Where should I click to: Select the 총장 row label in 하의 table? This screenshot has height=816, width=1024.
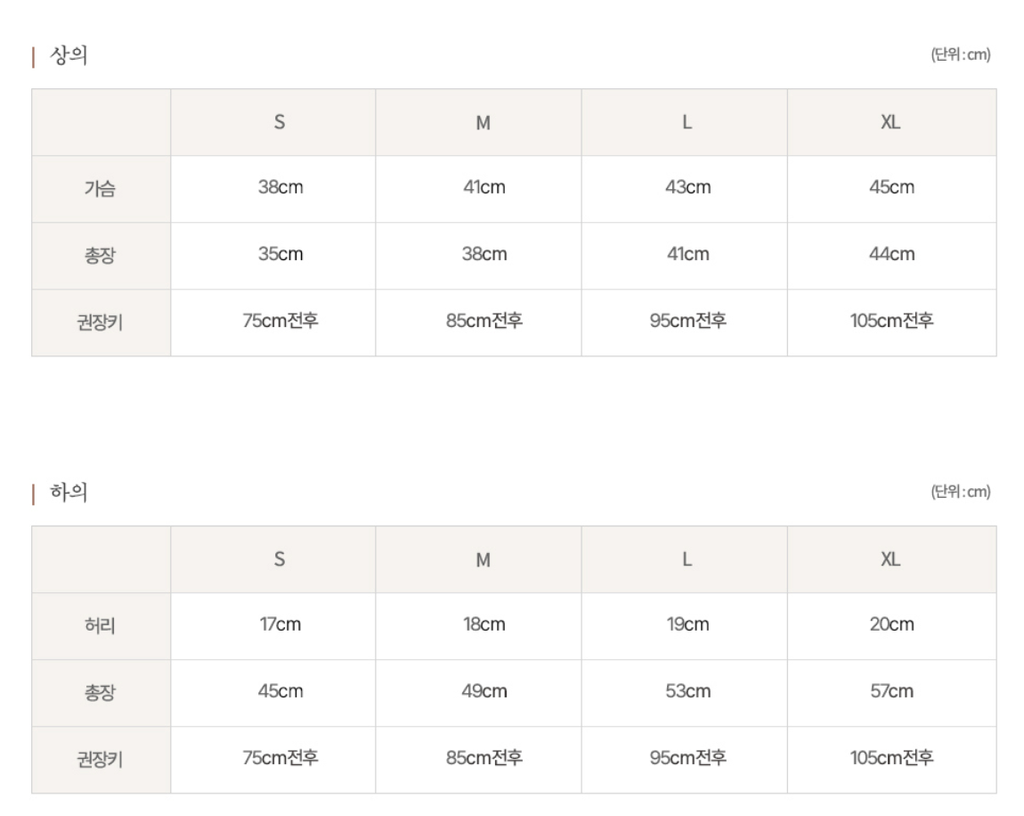[100, 692]
